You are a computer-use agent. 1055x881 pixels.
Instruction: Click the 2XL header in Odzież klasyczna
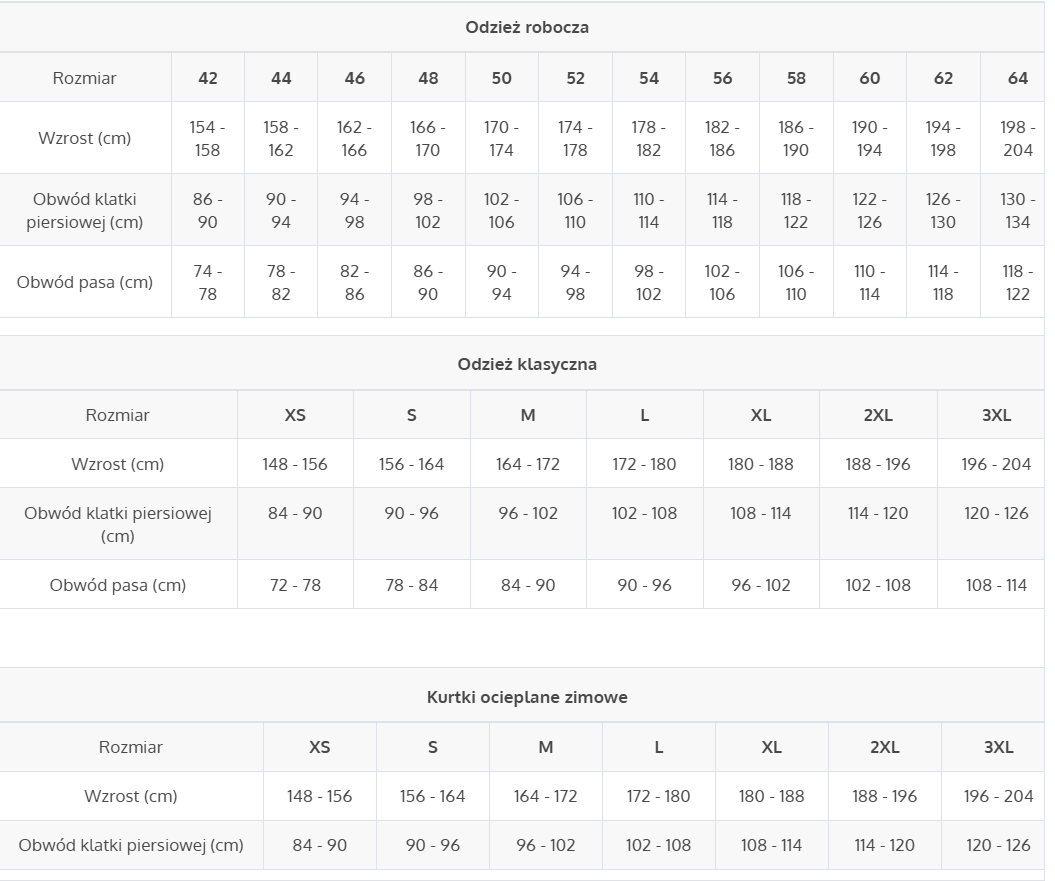click(878, 415)
